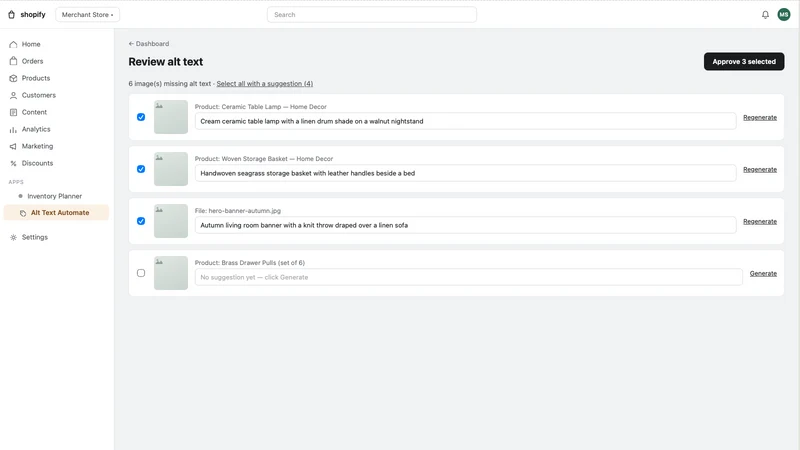Screen dimensions: 800x450
Task: Click the Inventory Planner dot icon
Action: click(x=20, y=196)
